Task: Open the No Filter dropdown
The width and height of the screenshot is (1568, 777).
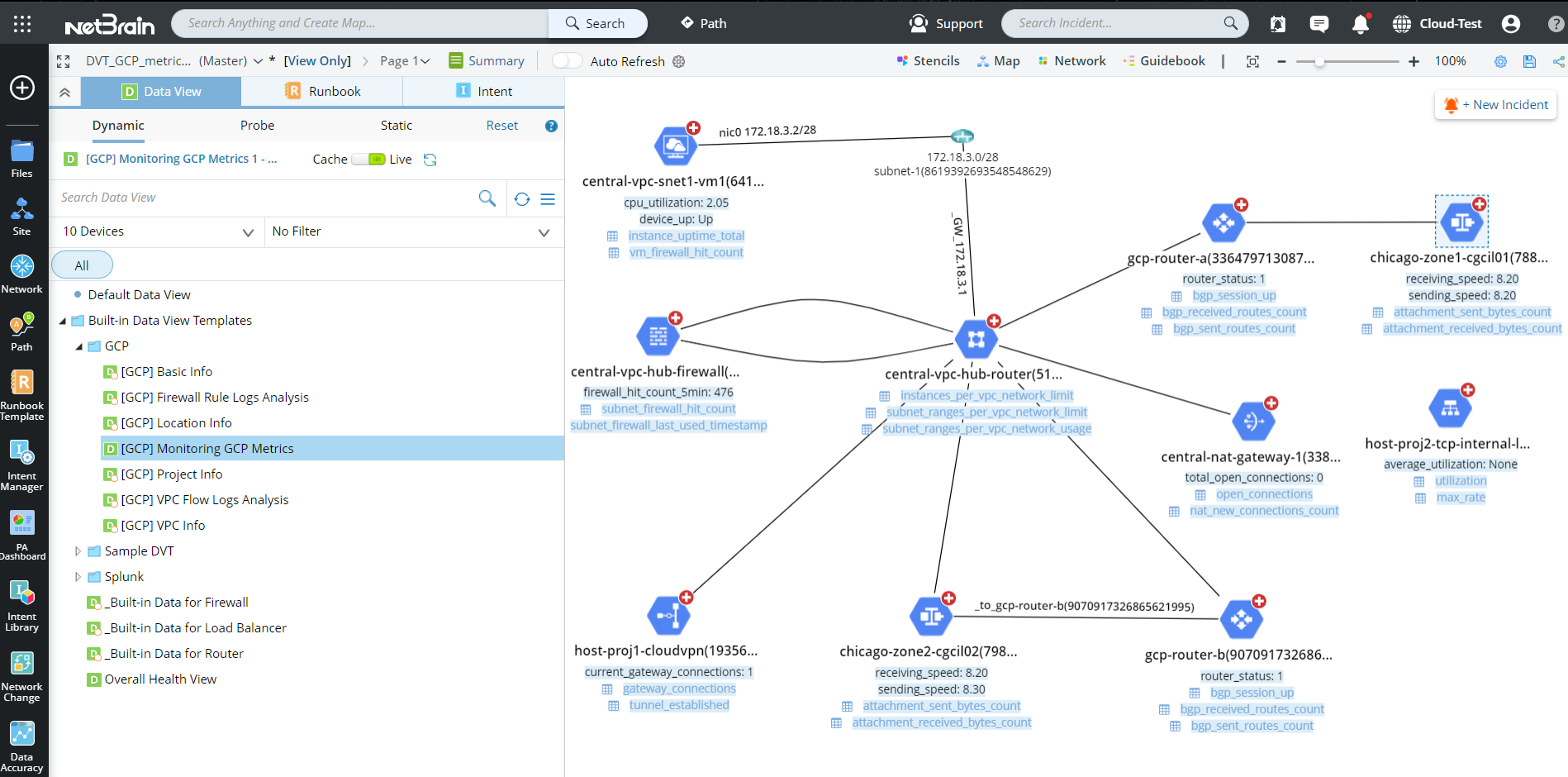Action: point(544,231)
